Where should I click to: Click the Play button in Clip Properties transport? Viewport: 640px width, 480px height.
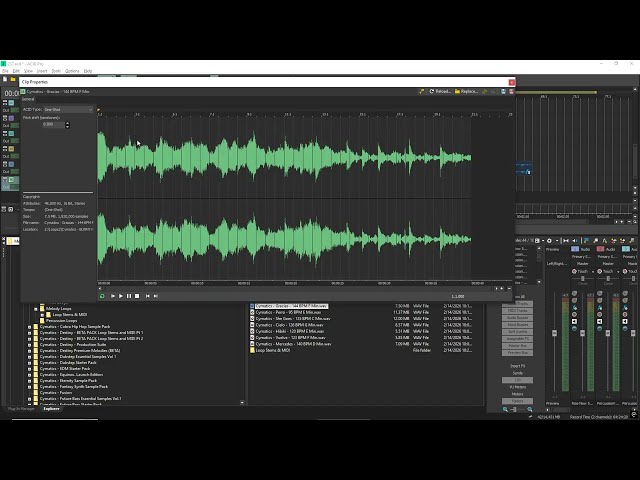pyautogui.click(x=121, y=296)
